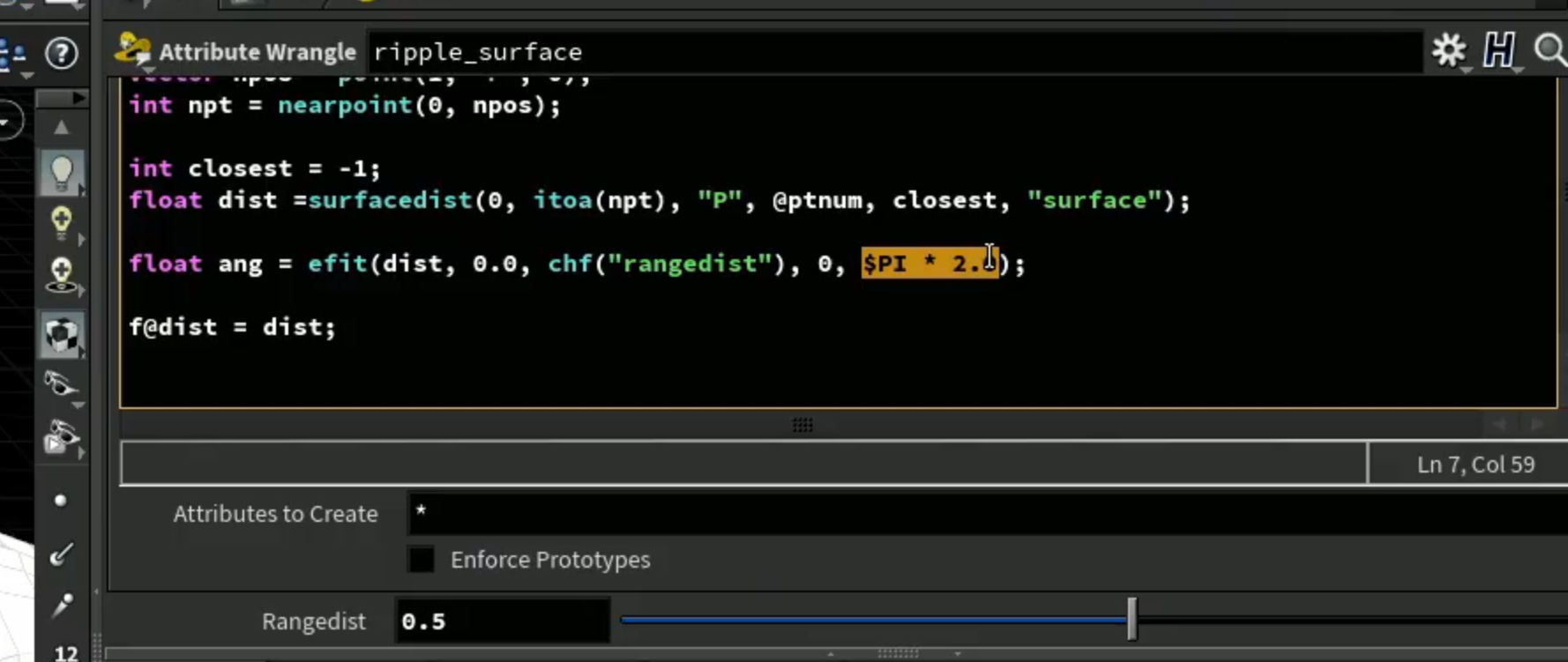The height and width of the screenshot is (662, 1568).
Task: Click the brush-like icon in left toolbar
Action: [x=61, y=554]
